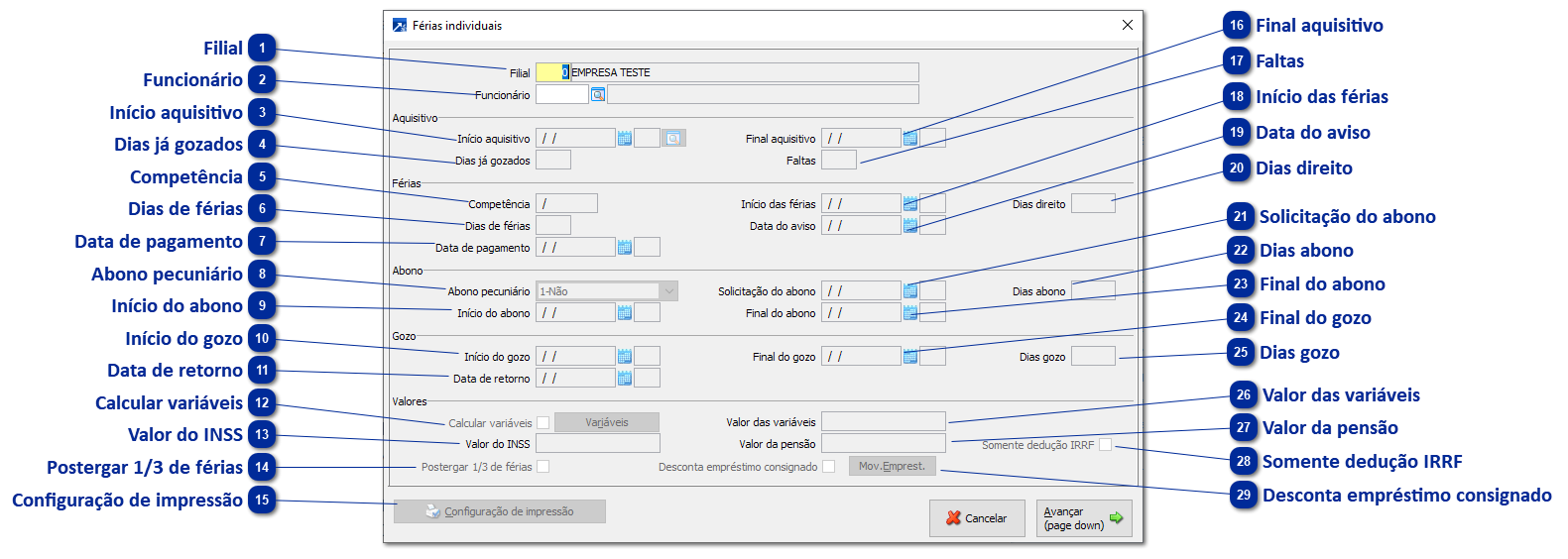Close the Férias individuais window
1568x559 pixels.
(1128, 25)
